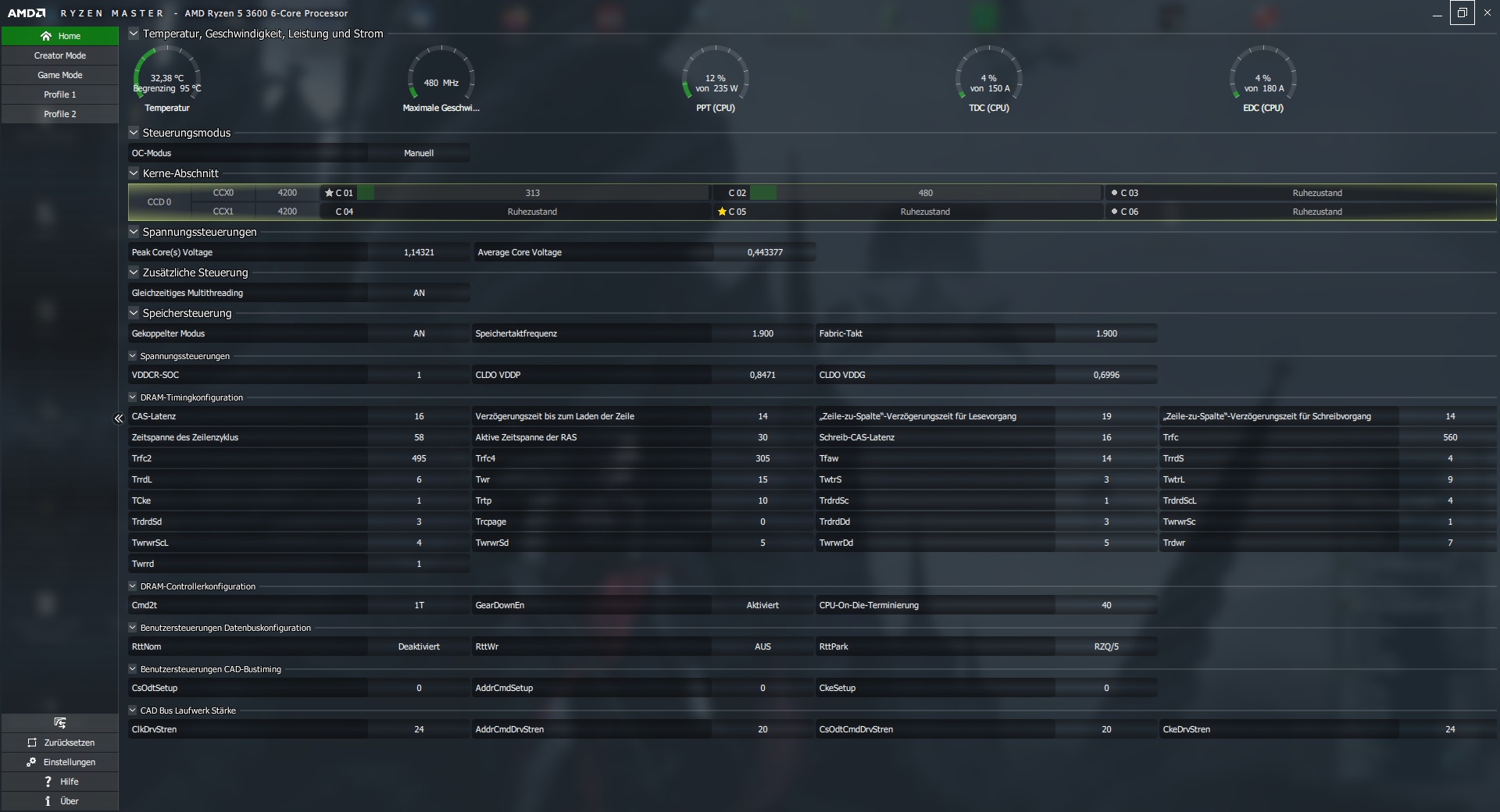Click Trfc value 560
1500x812 pixels.
click(1450, 437)
